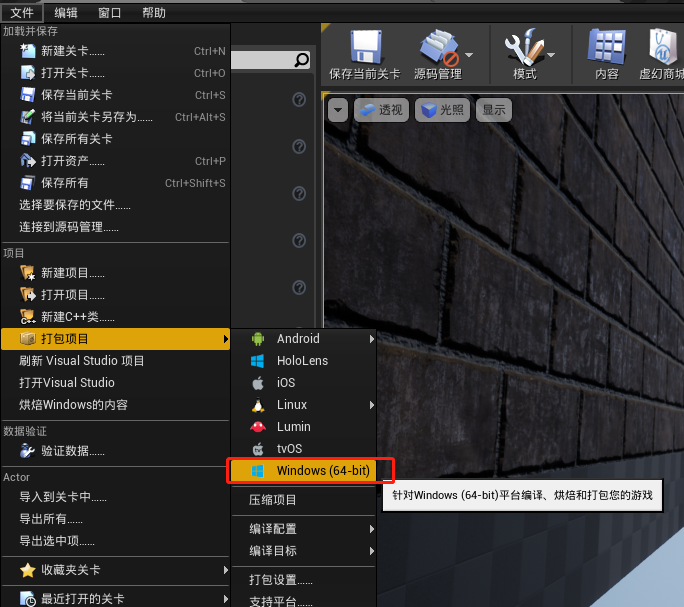
Task: Click the 打开项目 folder icon
Action: (x=28, y=295)
